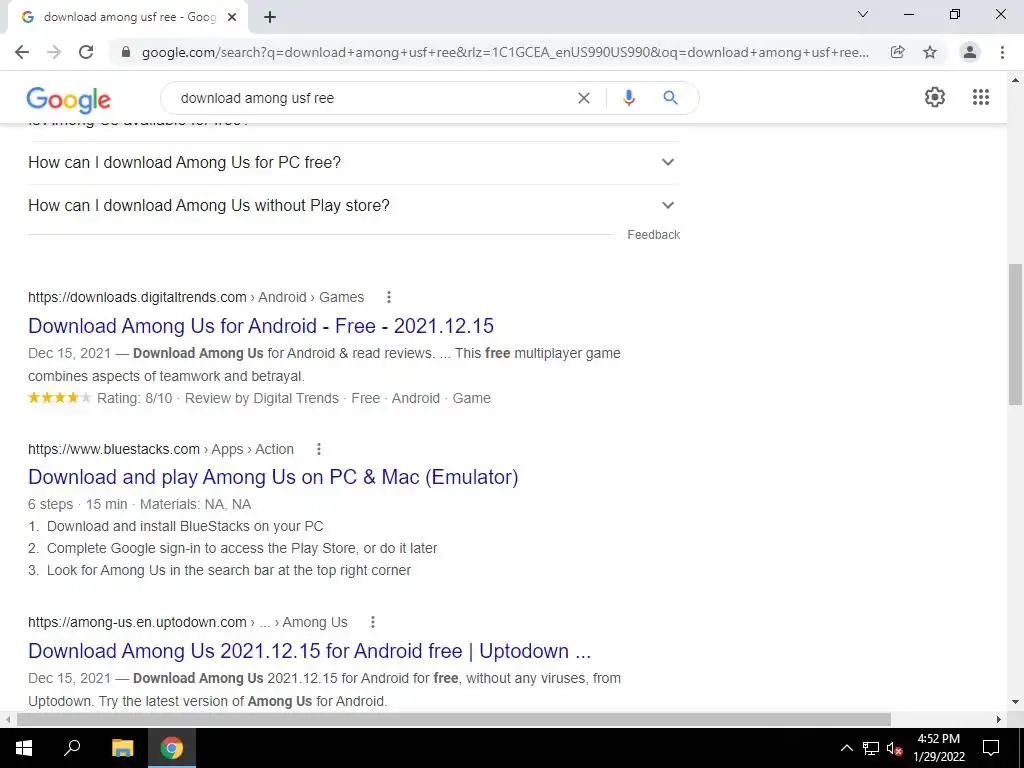
Task: Click step 'Download and install BlueStacks on your PC'
Action: [x=185, y=526]
